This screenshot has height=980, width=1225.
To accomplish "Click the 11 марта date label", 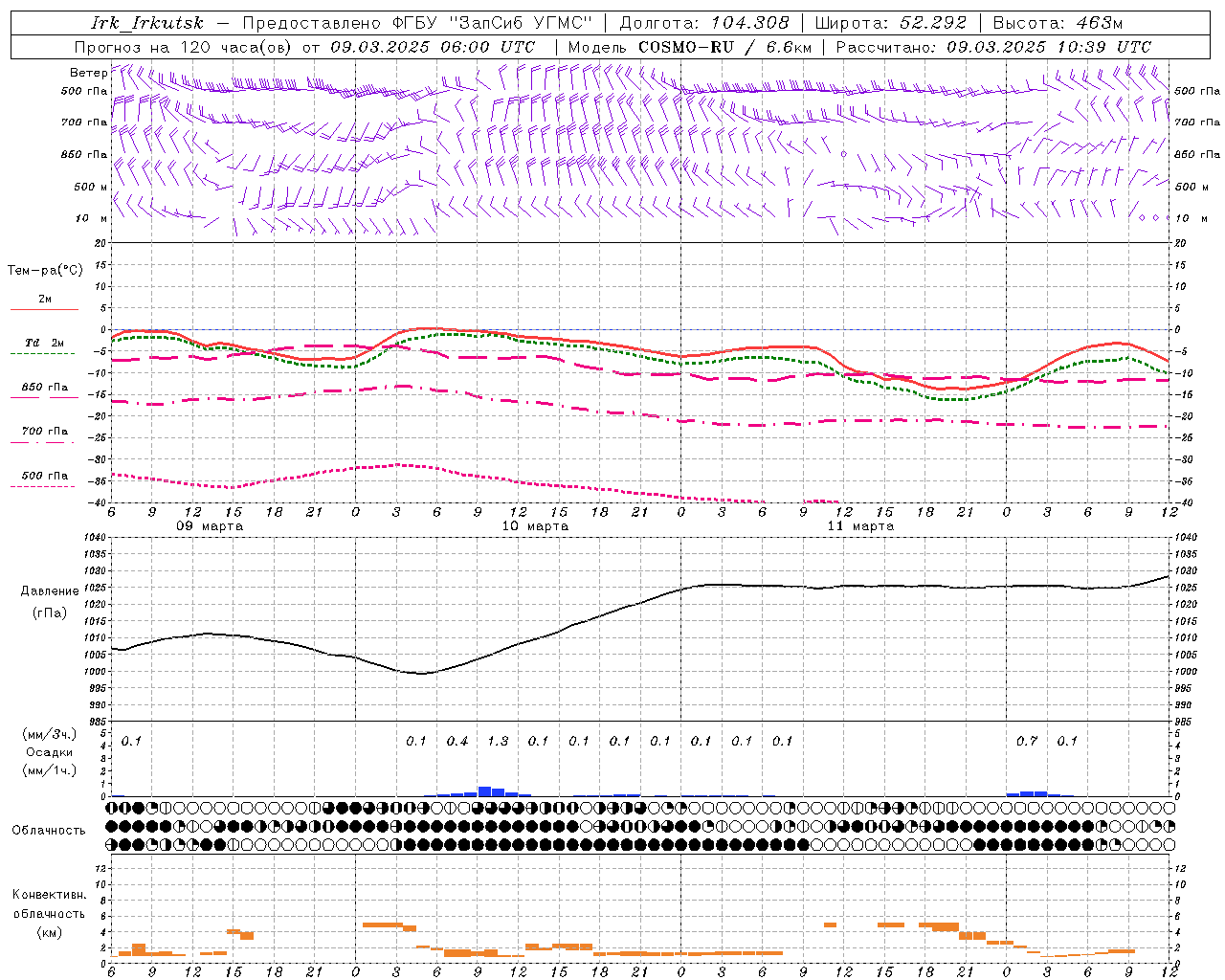I will point(860,526).
